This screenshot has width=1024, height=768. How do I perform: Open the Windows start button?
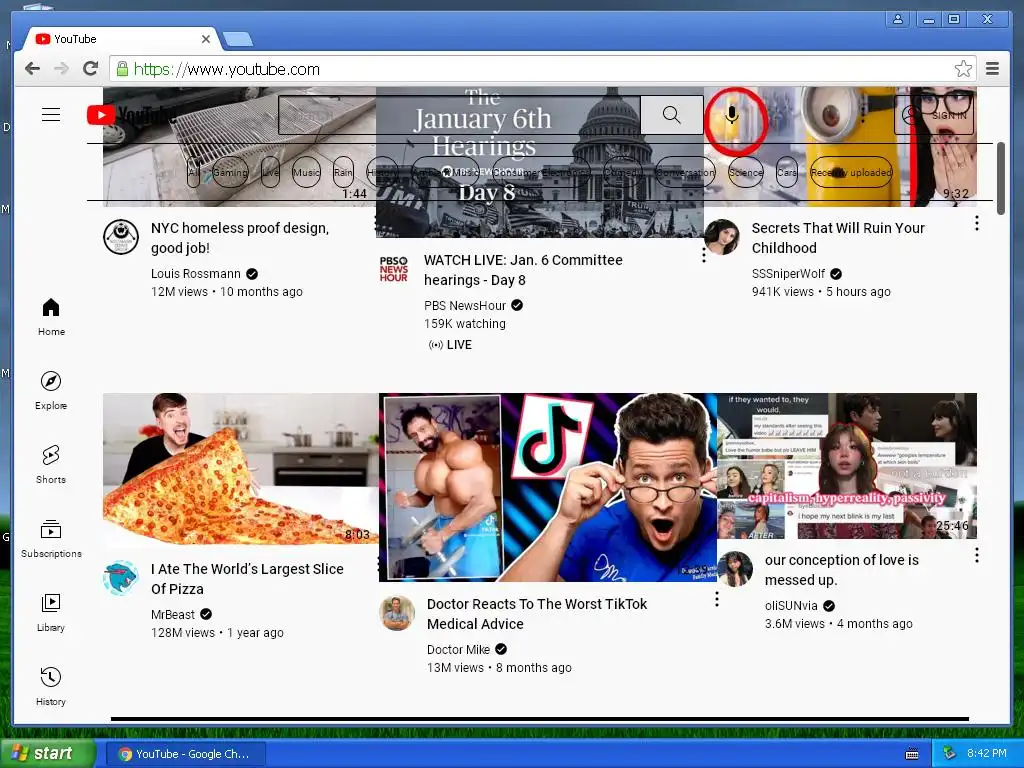coord(48,754)
